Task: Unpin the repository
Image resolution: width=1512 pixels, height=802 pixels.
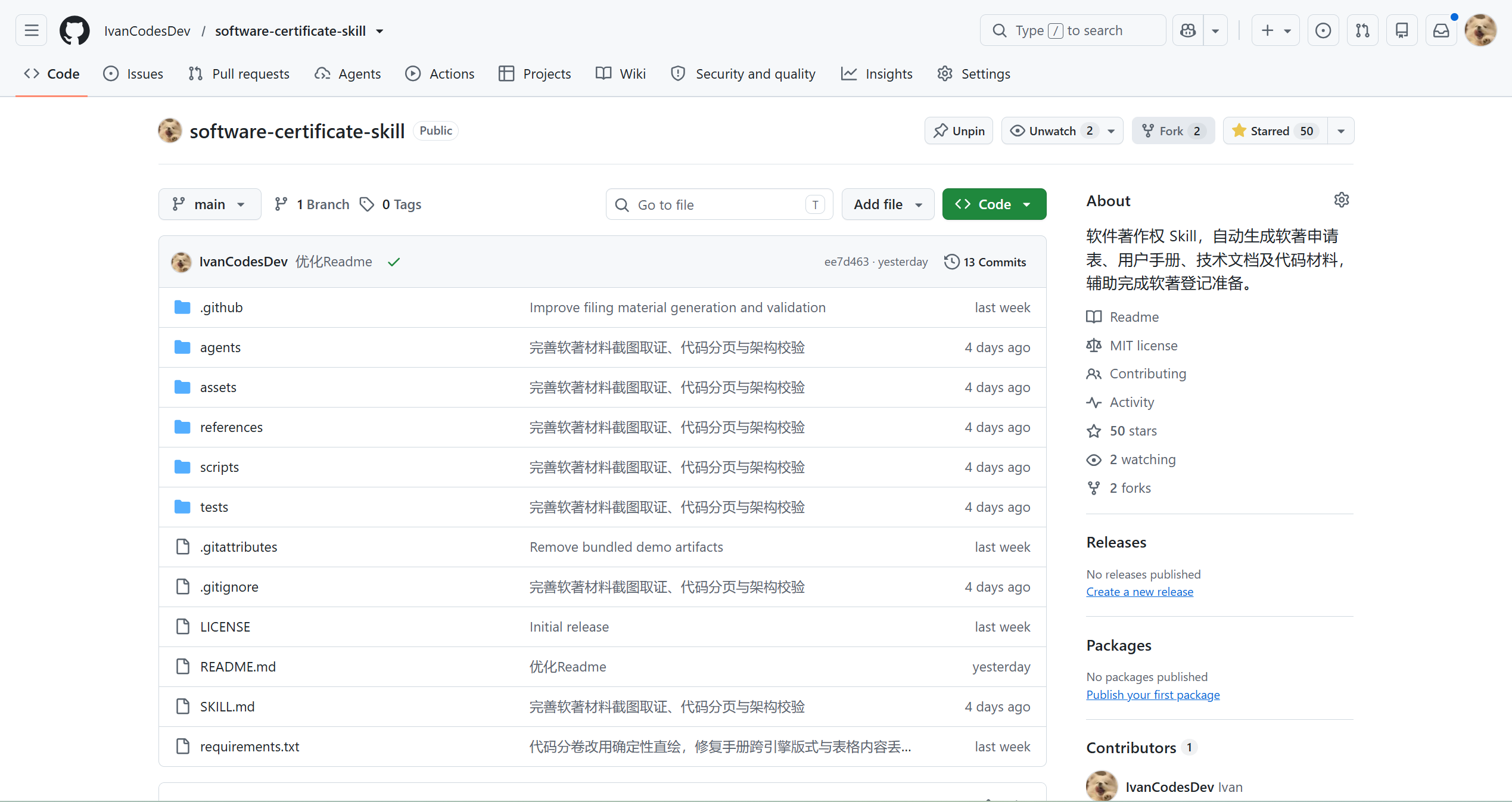Action: tap(959, 130)
